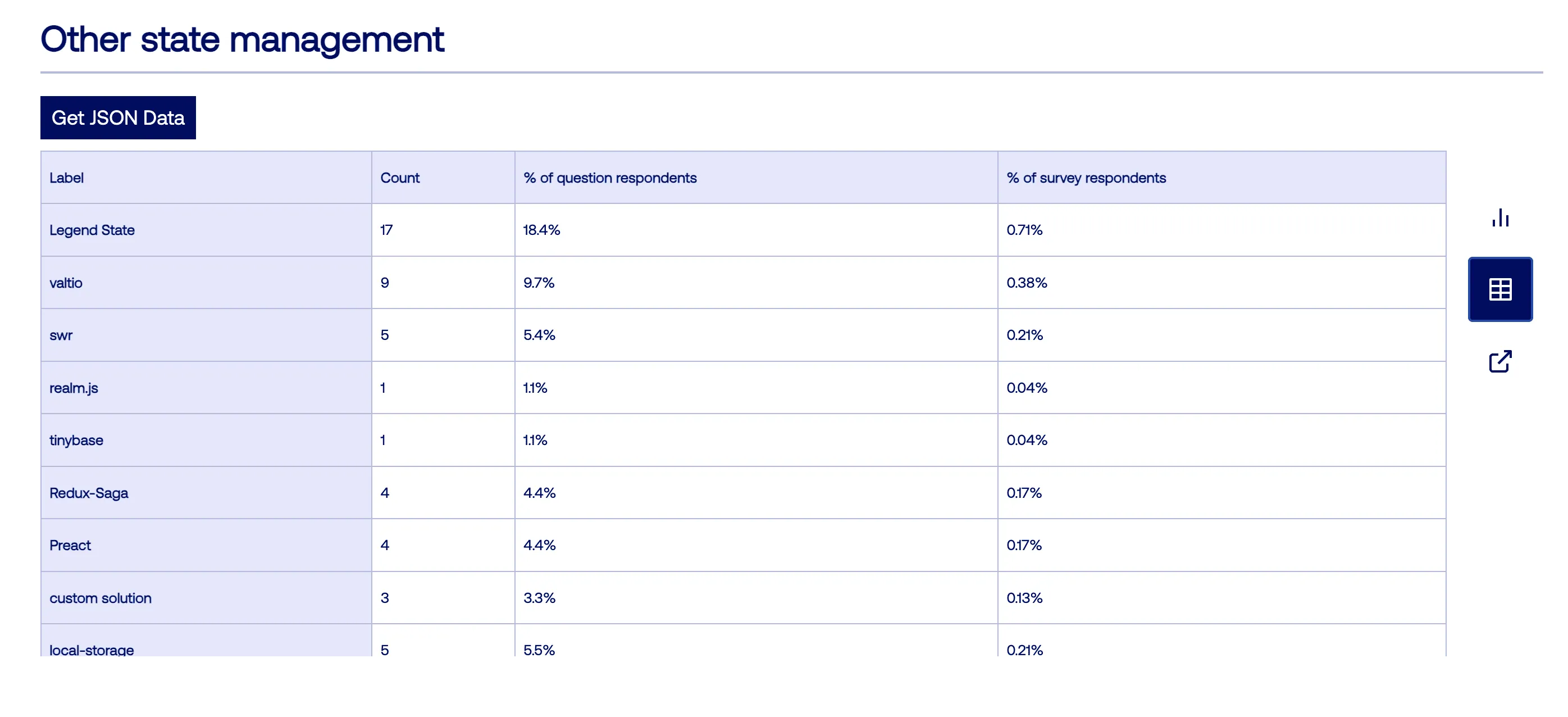Switch to bar chart view icon

pos(1500,217)
